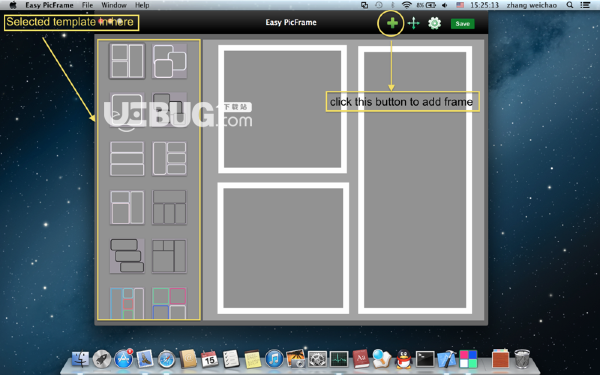Screen dimensions: 600x375
Task: Open the Help menu
Action: 142,5
